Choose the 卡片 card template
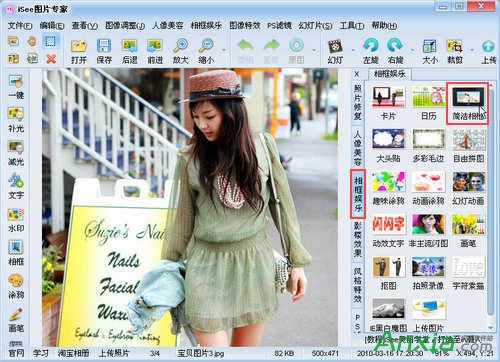The width and height of the screenshot is (500, 362). point(388,103)
